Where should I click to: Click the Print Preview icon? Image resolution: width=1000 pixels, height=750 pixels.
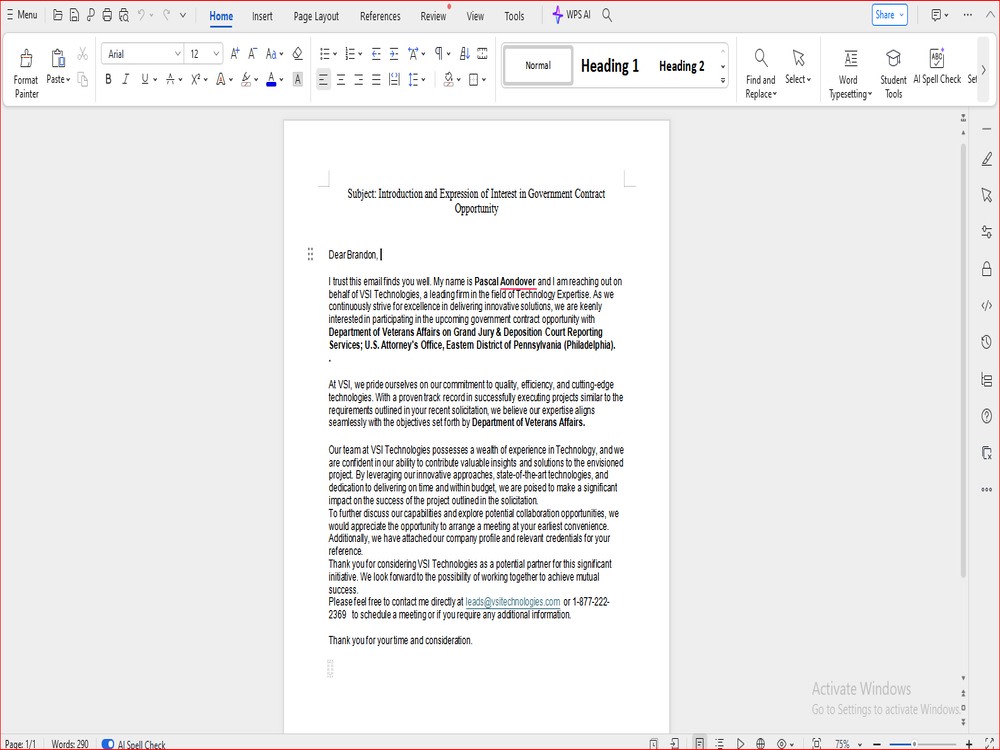[124, 15]
